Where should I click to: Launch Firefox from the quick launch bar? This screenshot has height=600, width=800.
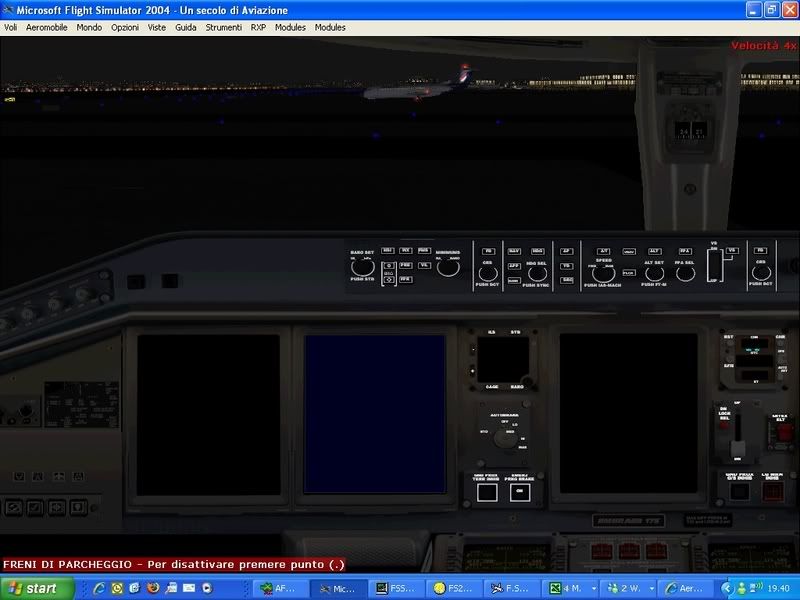(x=153, y=588)
